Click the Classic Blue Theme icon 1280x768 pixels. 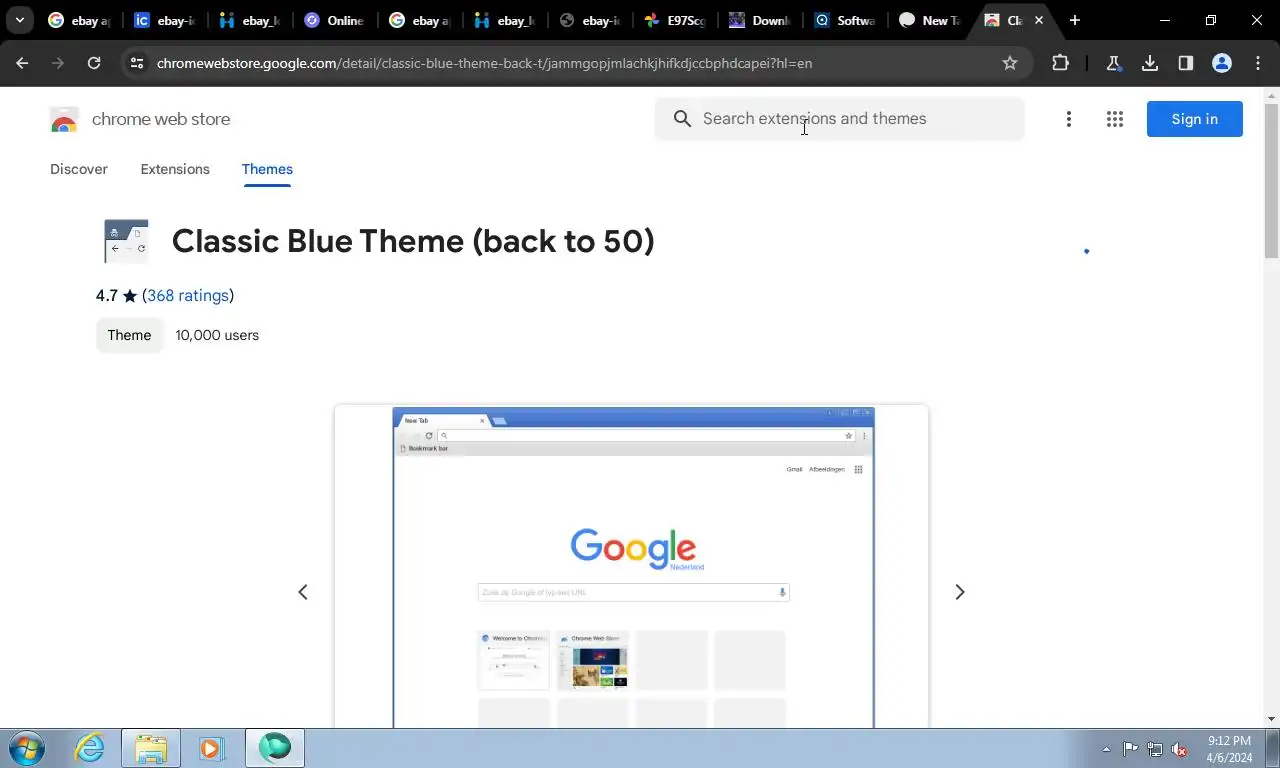[126, 241]
